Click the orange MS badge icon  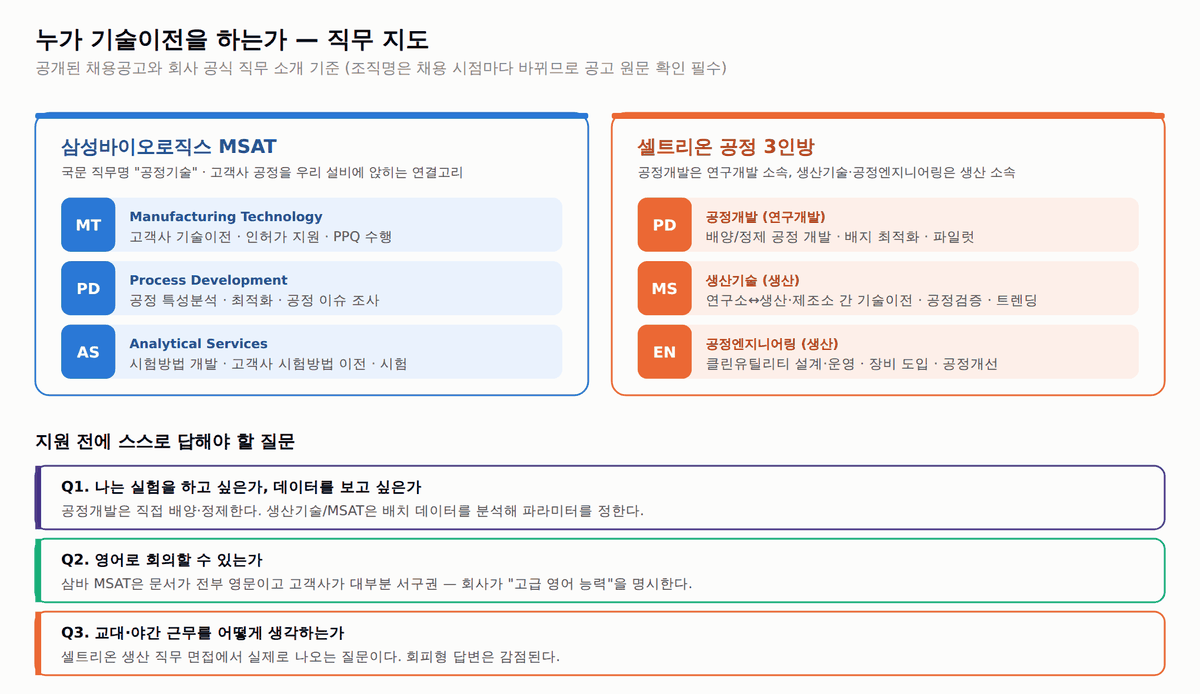coord(665,288)
